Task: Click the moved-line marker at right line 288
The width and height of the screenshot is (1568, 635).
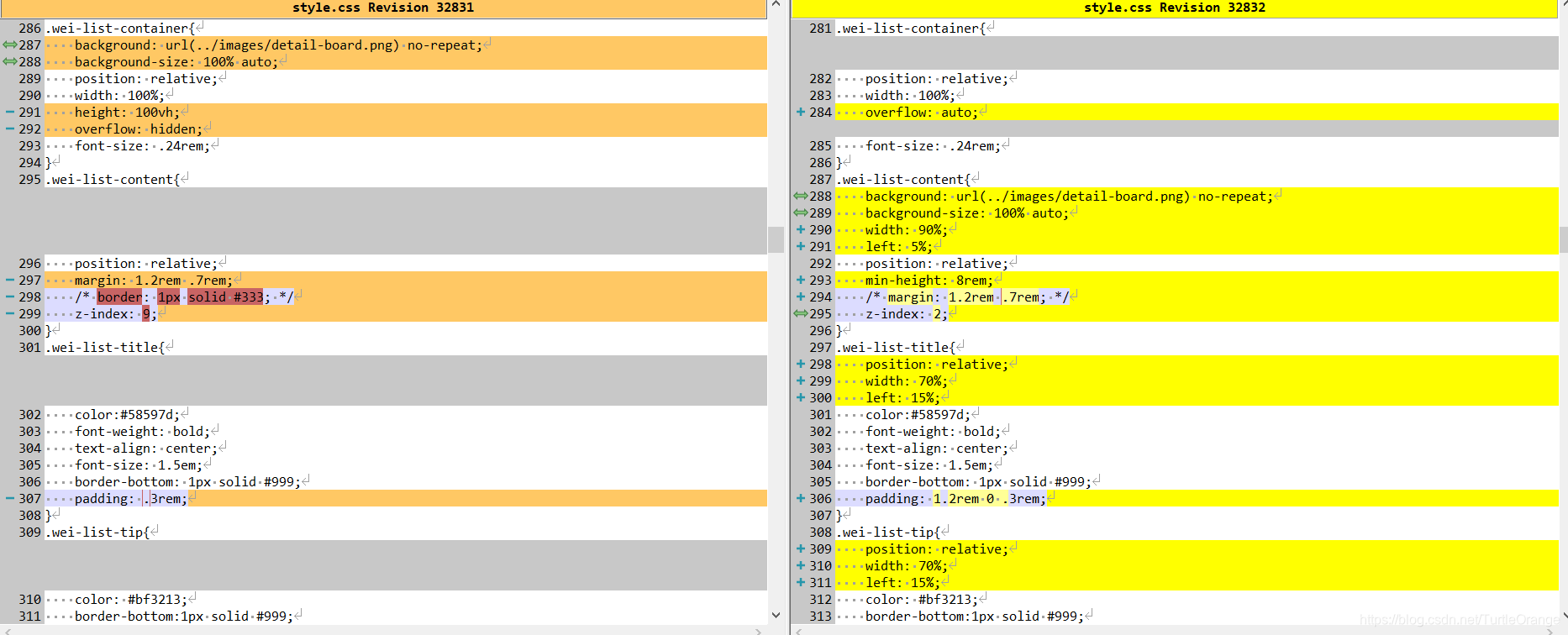Action: pos(801,196)
